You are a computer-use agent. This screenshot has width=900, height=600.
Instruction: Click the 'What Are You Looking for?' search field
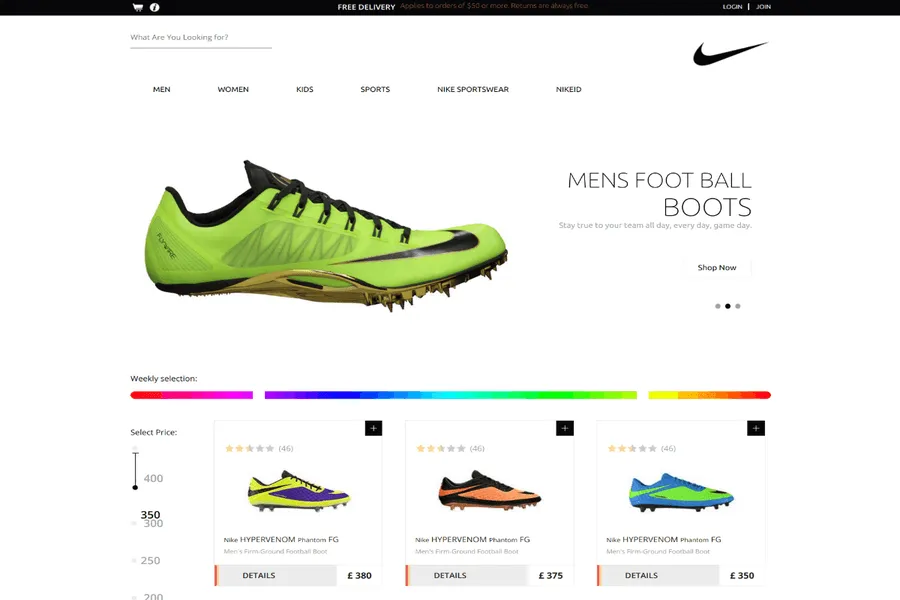pyautogui.click(x=200, y=38)
